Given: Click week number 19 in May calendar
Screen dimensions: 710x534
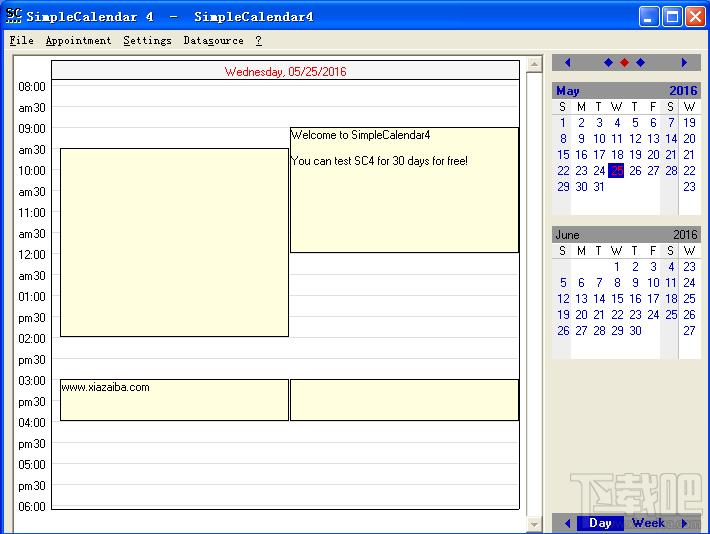Looking at the screenshot, I should (689, 122).
